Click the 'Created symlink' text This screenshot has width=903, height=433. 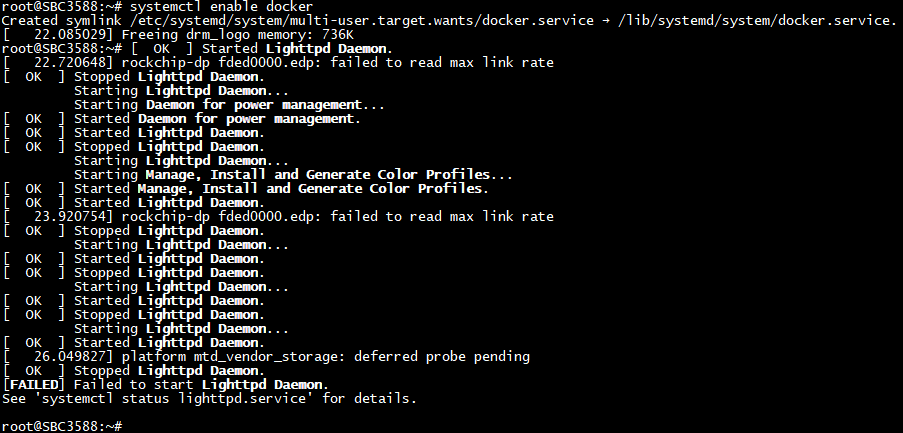point(58,21)
